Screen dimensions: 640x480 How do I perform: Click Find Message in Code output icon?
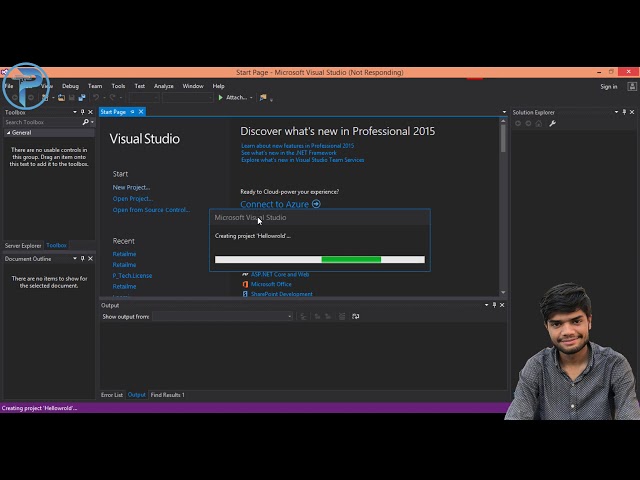tap(303, 316)
